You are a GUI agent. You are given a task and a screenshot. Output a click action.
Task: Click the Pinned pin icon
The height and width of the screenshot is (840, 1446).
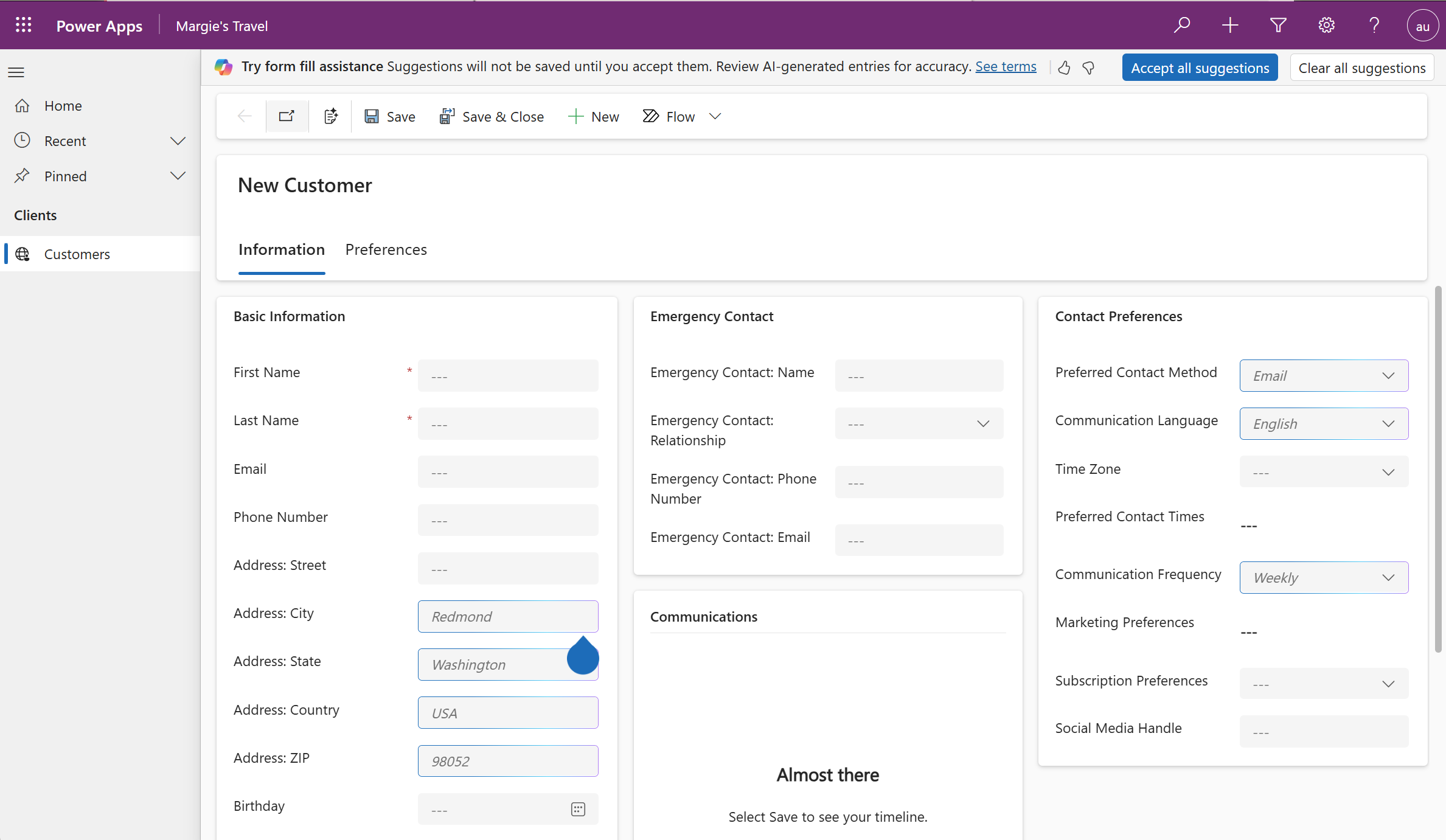(x=23, y=176)
